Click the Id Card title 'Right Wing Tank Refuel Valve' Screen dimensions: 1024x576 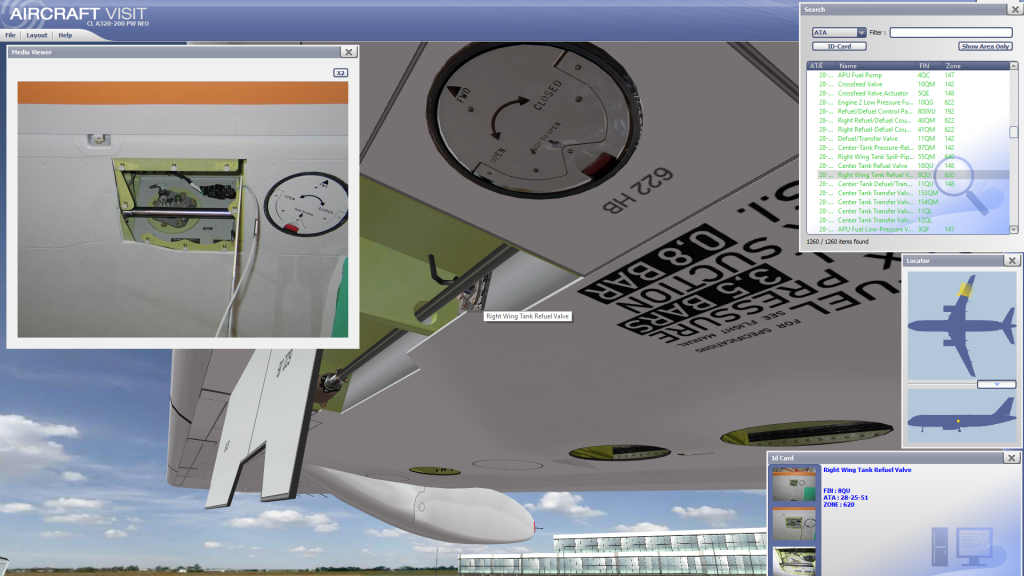click(867, 470)
